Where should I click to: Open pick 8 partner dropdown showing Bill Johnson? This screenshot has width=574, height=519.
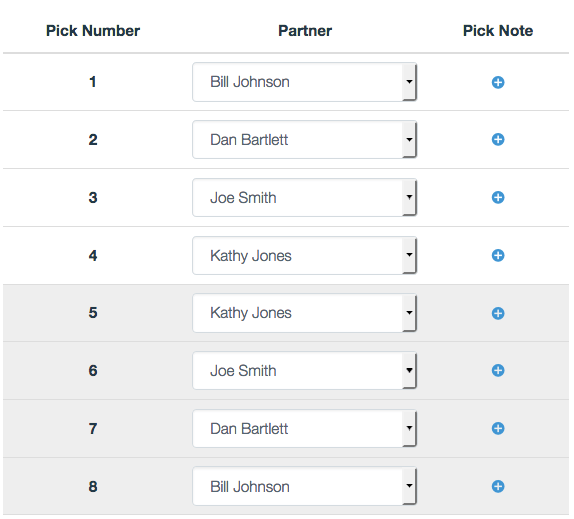point(305,486)
